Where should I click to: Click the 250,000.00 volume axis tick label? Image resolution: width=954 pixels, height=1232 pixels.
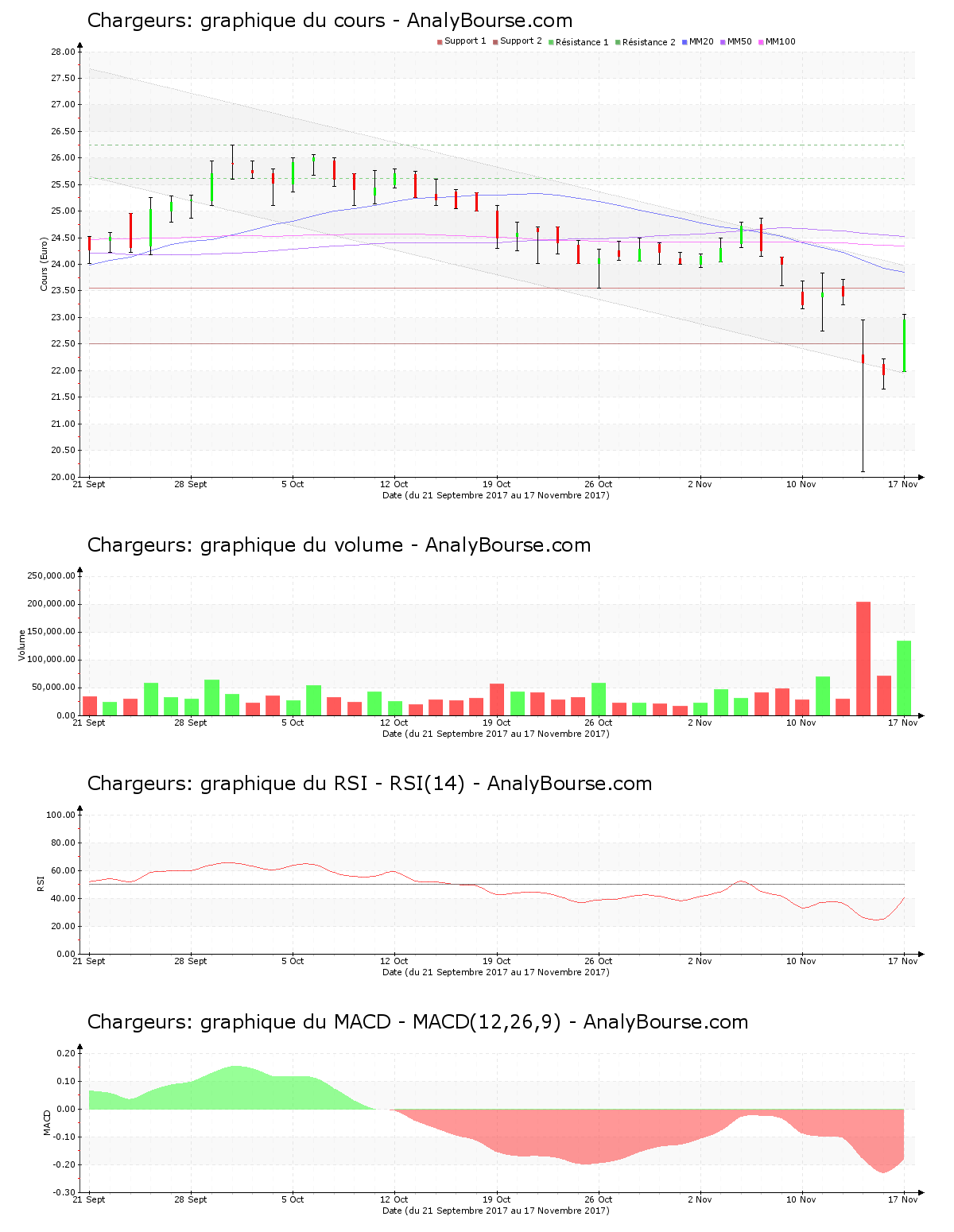[x=52, y=575]
